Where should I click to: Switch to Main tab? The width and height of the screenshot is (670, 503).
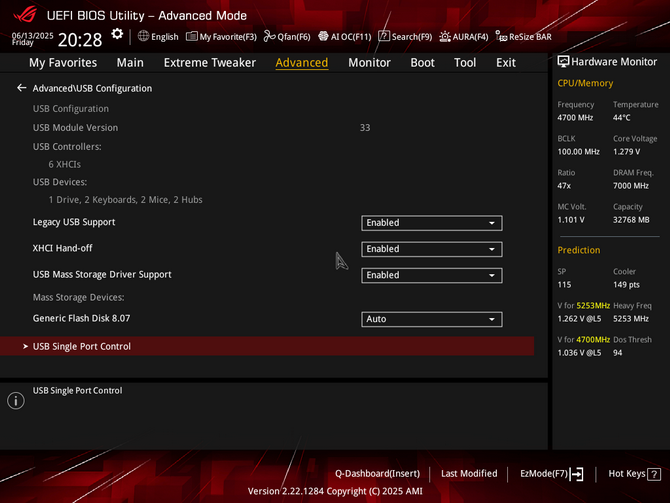point(130,63)
